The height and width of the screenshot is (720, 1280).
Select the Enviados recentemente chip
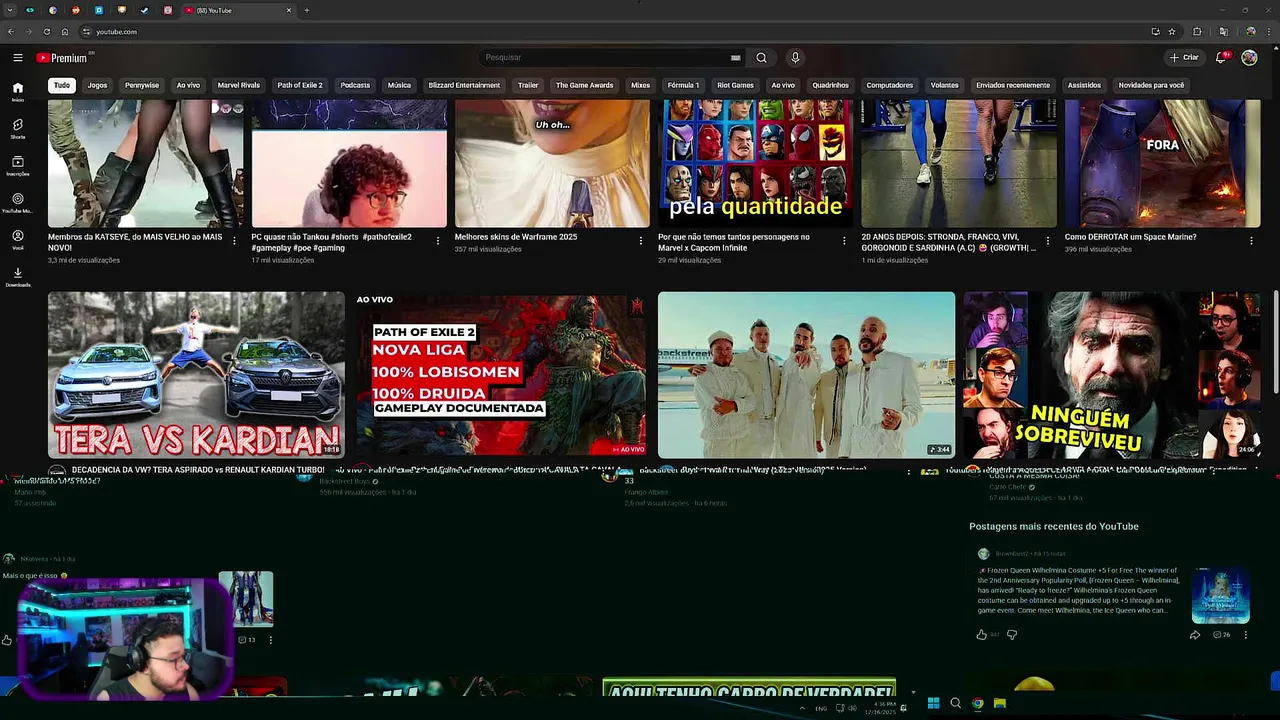pyautogui.click(x=1013, y=85)
